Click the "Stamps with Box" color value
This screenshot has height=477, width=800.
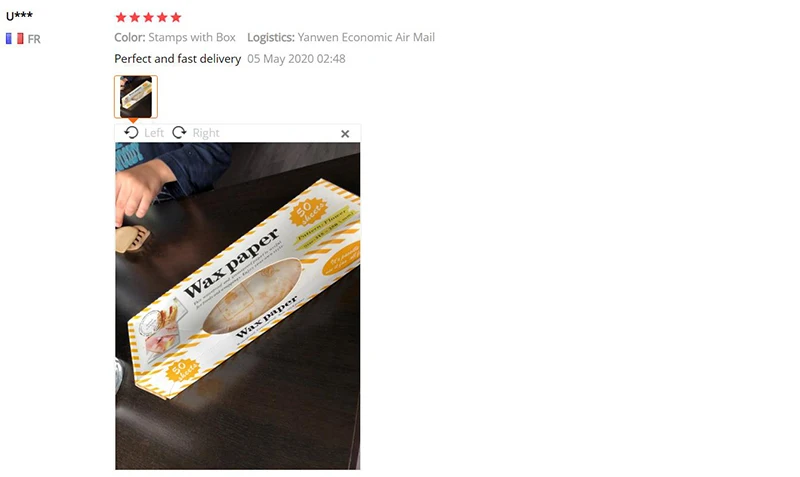click(x=192, y=37)
